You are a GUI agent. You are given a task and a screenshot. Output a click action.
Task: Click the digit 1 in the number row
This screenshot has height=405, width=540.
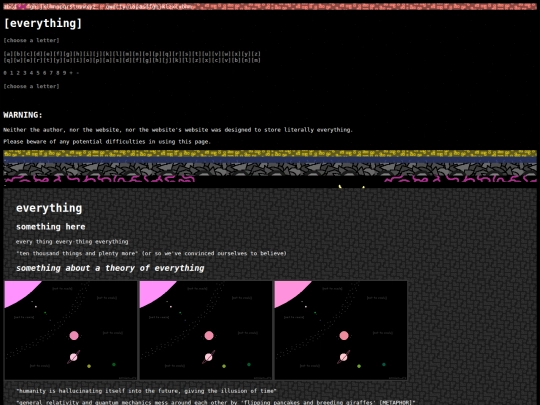coord(11,73)
